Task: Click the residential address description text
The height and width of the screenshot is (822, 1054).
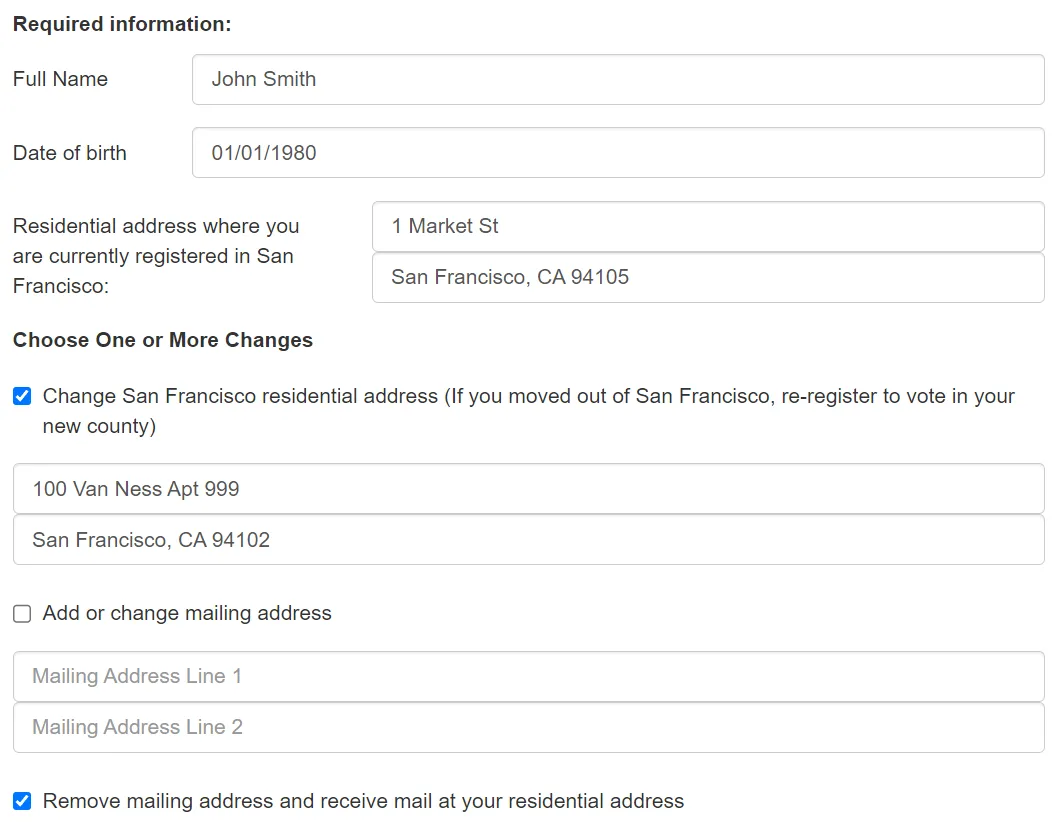Action: tap(156, 256)
